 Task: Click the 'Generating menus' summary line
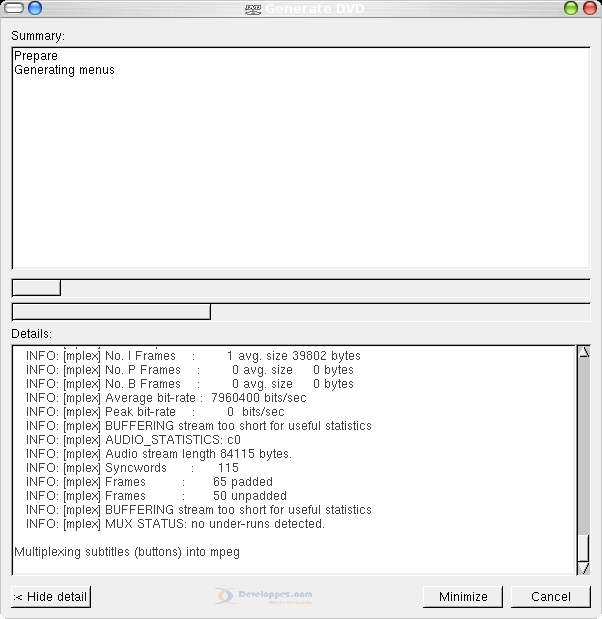pos(64,71)
